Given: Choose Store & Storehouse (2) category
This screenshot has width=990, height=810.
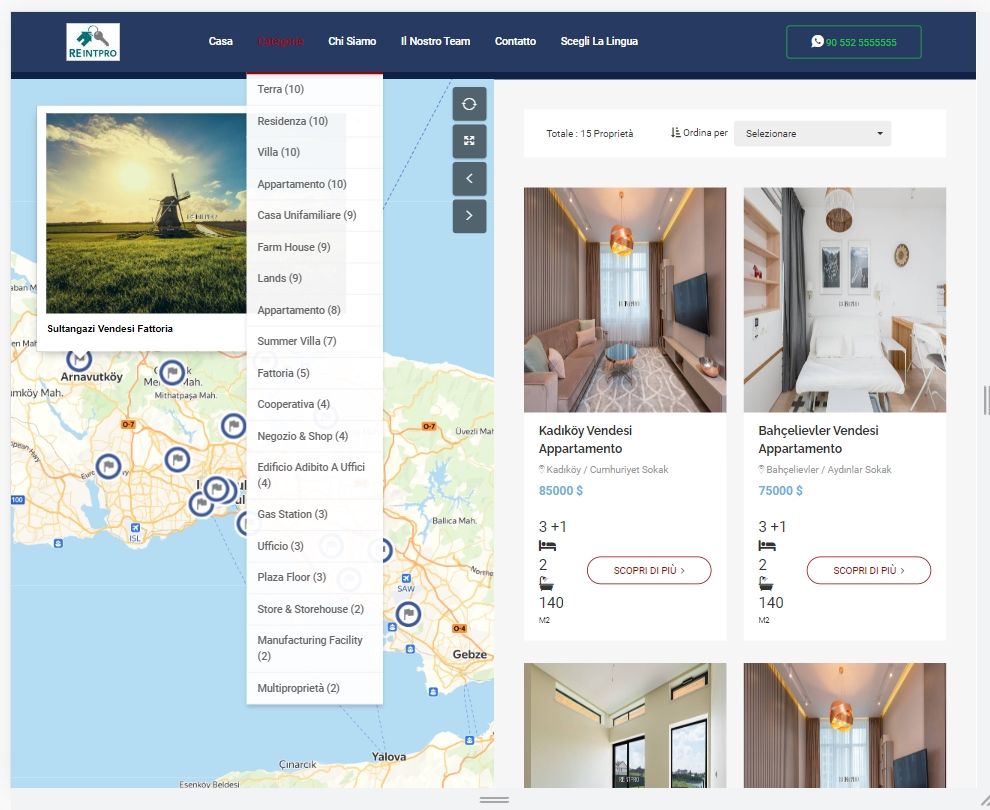Looking at the screenshot, I should click(314, 609).
